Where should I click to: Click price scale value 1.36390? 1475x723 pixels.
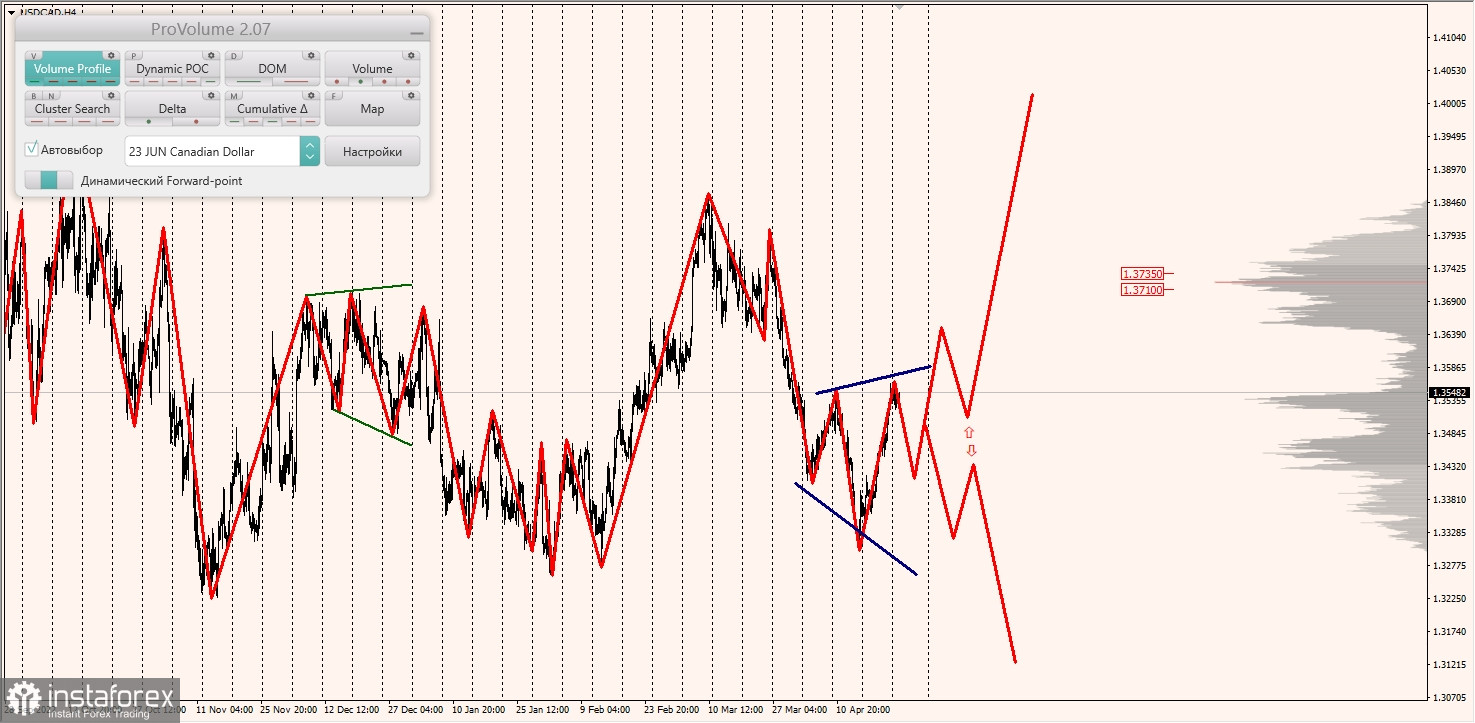(1450, 335)
